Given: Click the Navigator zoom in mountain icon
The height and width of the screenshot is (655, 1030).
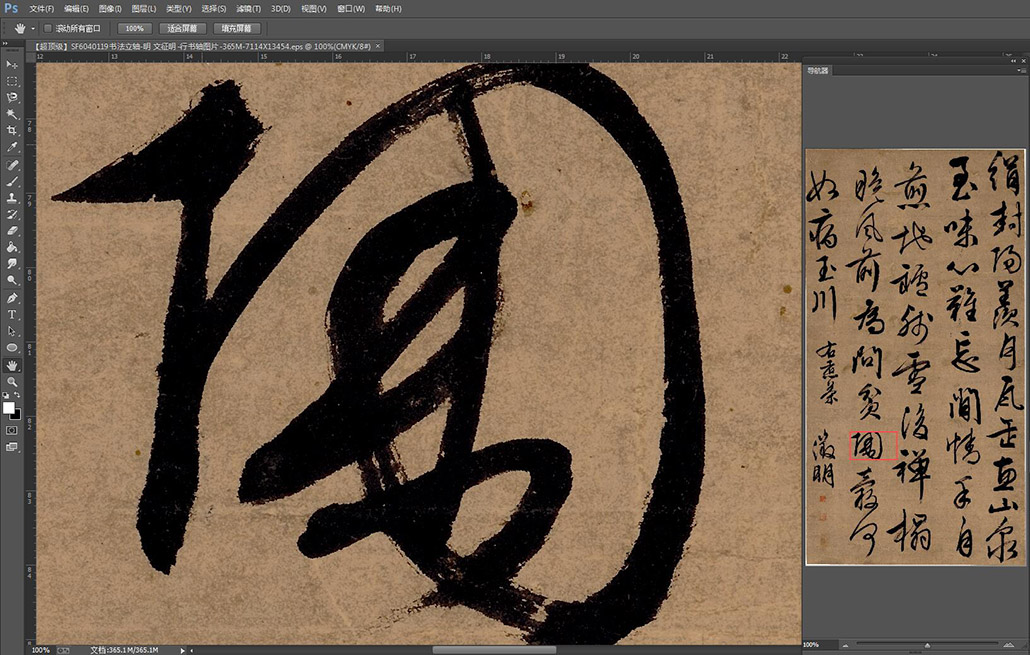Looking at the screenshot, I should (x=1008, y=644).
